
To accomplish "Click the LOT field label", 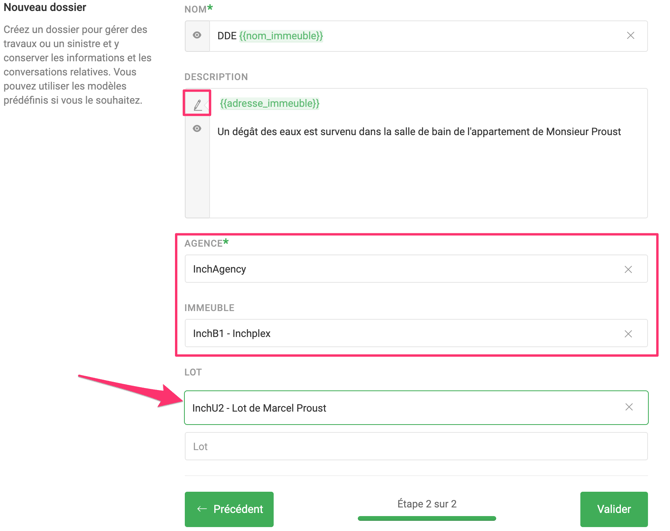I will point(193,372).
